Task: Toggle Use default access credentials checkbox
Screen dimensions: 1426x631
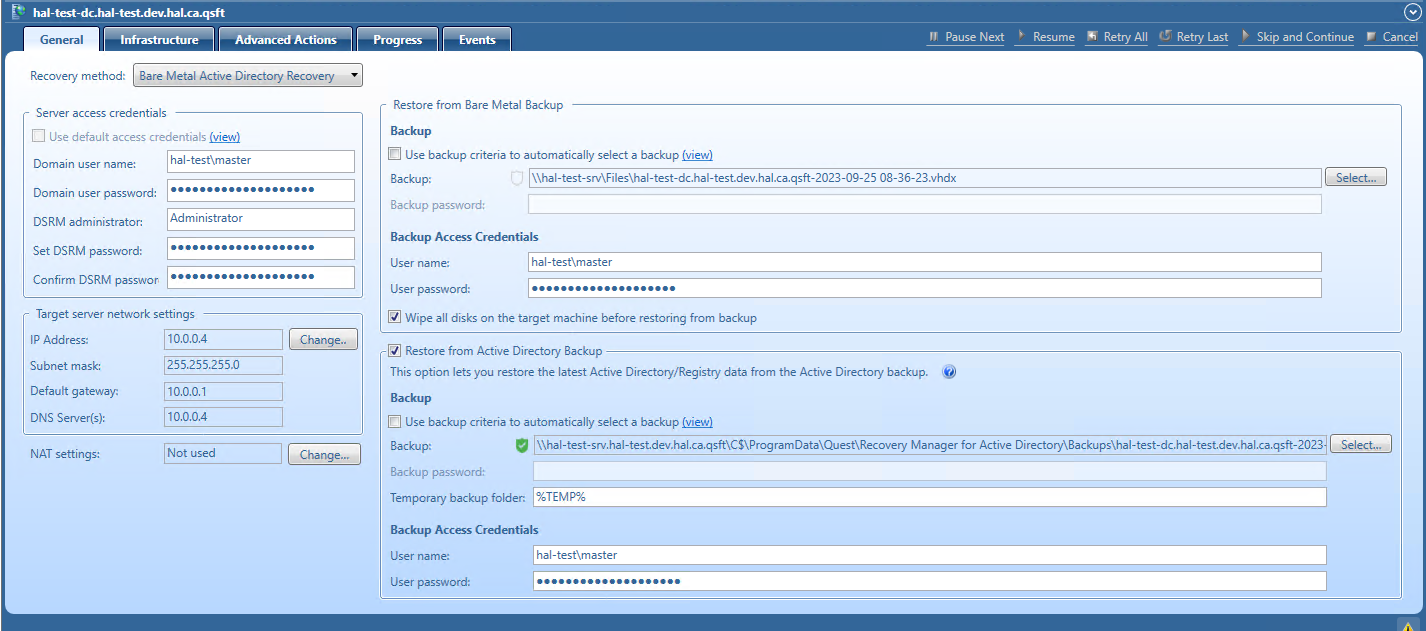Action: point(39,136)
